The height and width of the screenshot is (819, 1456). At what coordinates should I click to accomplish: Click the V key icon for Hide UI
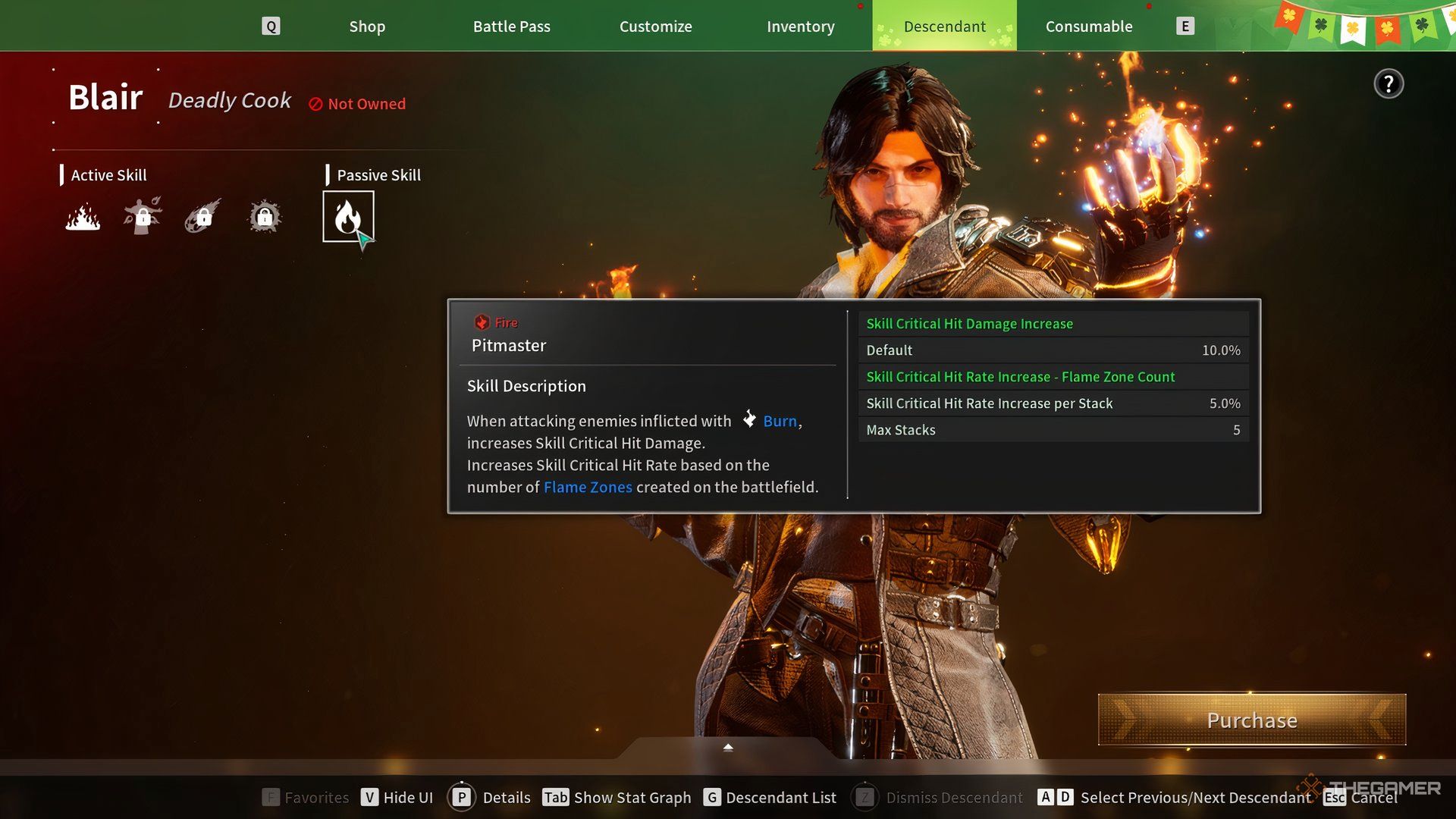click(x=369, y=797)
